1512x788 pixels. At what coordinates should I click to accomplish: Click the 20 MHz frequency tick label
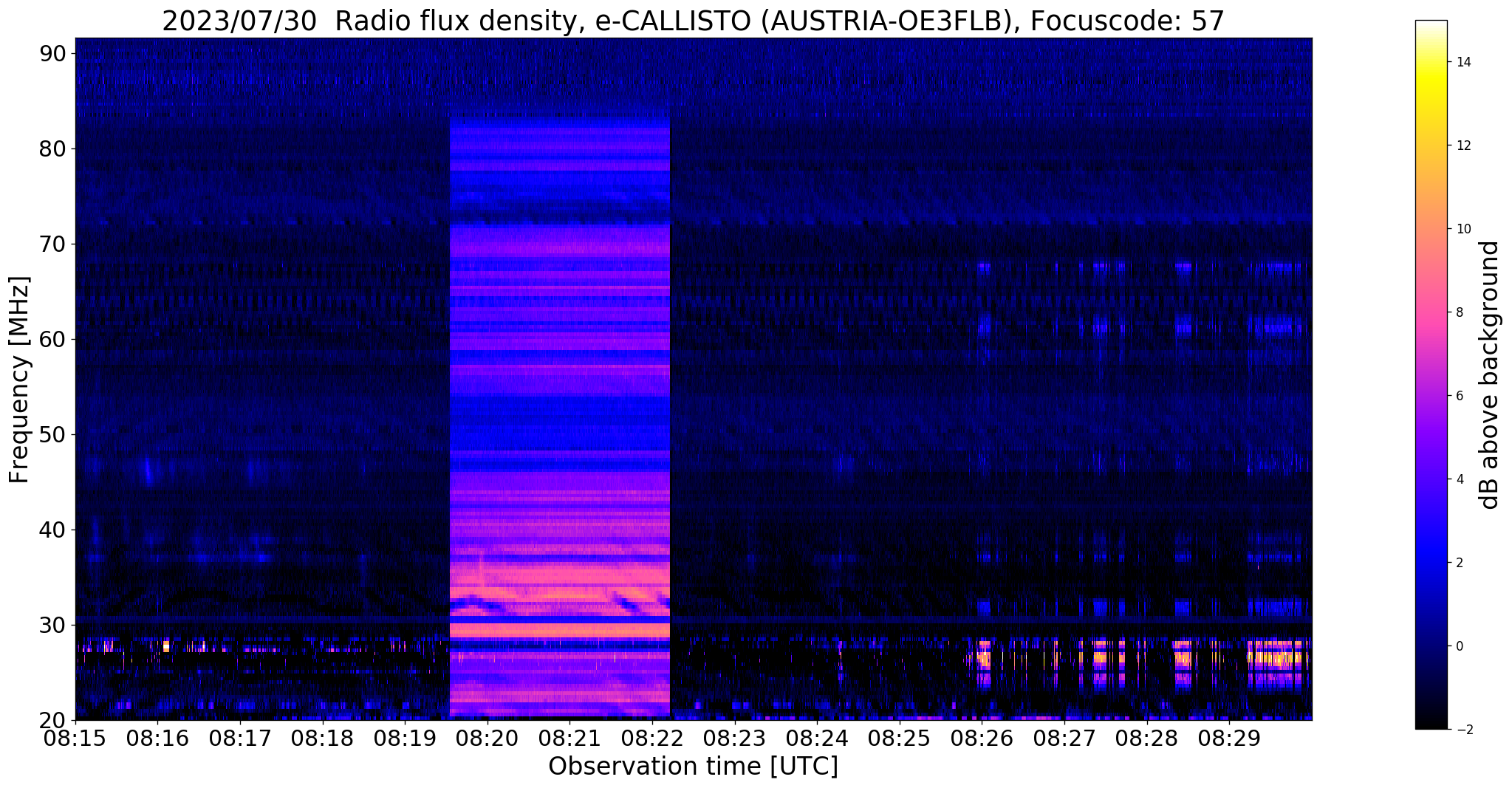[52, 720]
